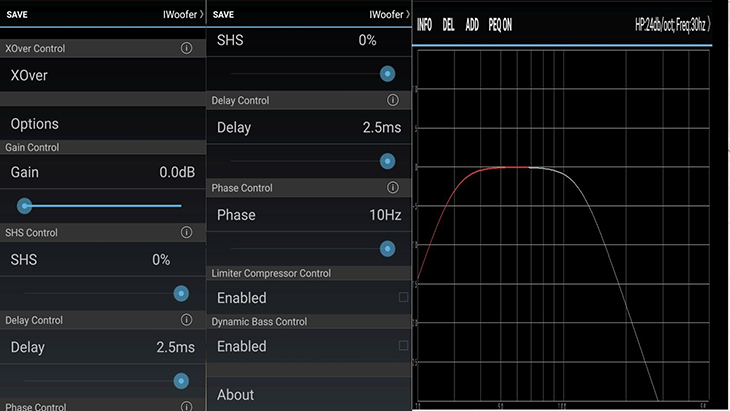Image resolution: width=730 pixels, height=411 pixels.
Task: Click the left panel Delay slider handle
Action: point(181,381)
